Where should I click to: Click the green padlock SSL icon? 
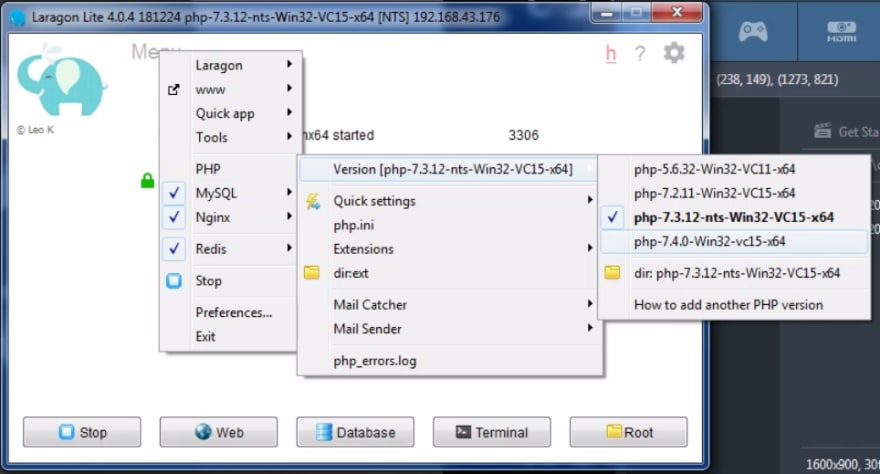click(x=147, y=180)
